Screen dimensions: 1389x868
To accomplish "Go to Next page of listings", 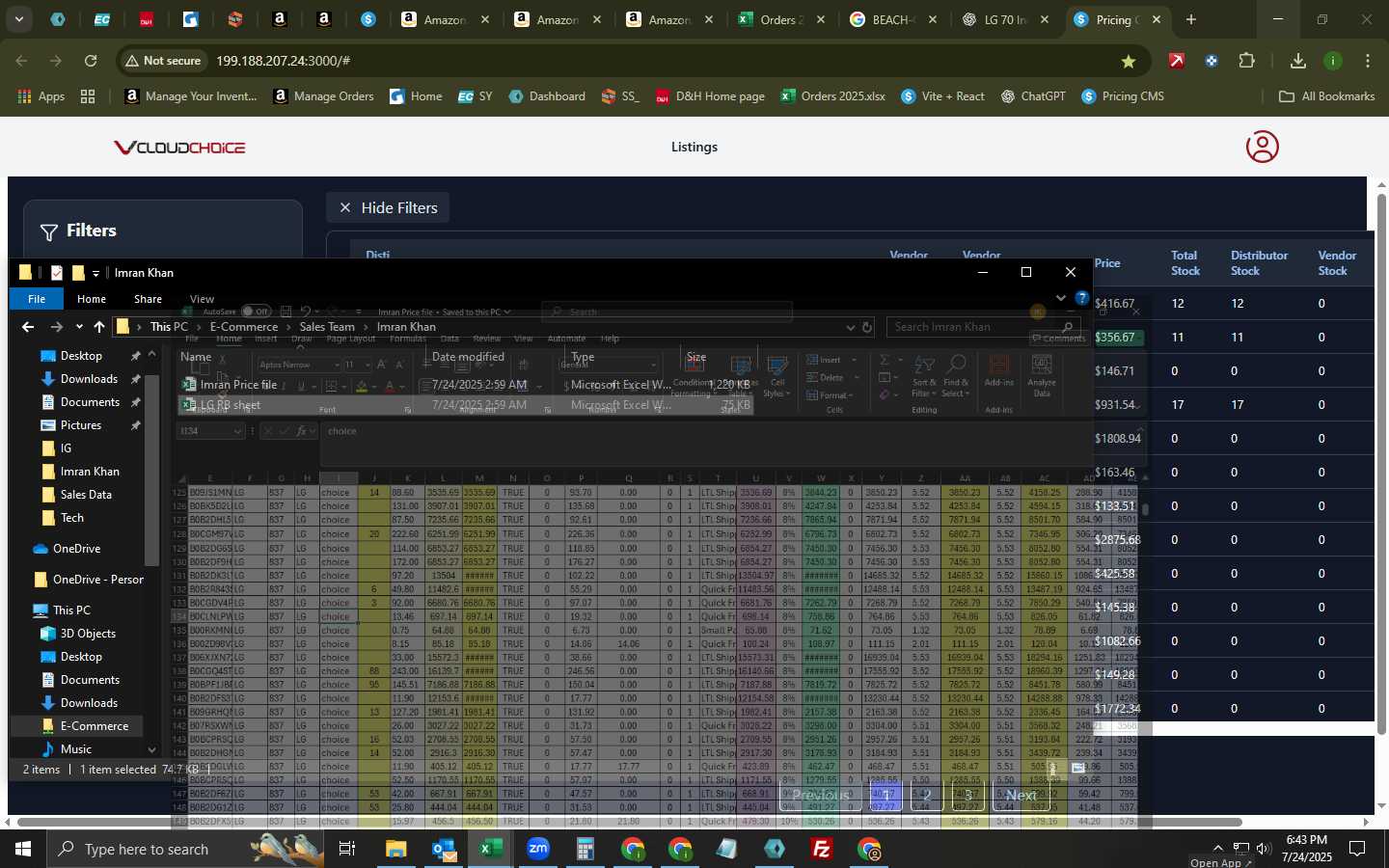I will (1021, 795).
